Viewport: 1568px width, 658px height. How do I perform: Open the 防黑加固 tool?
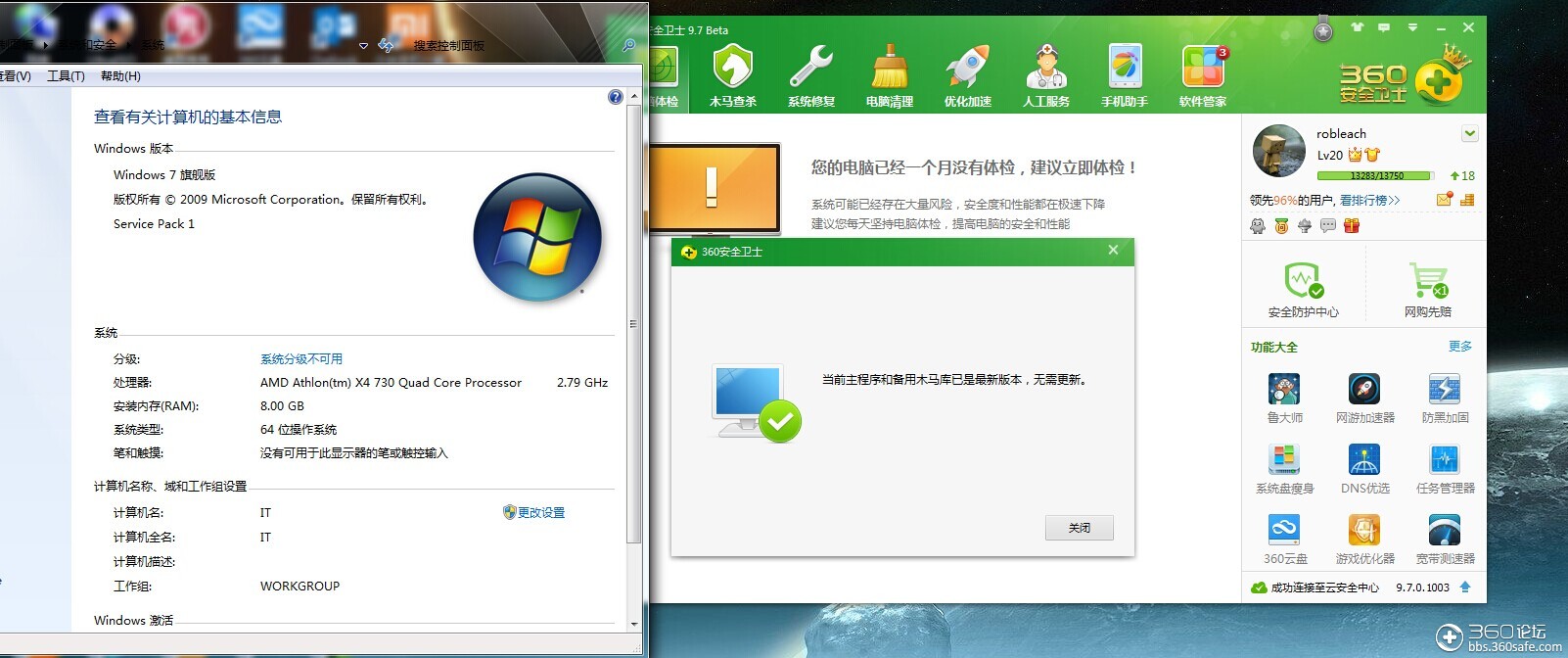(1445, 398)
